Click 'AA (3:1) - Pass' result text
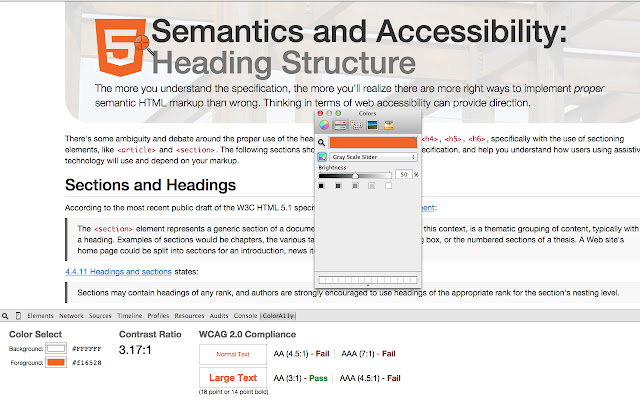640x400 pixels. click(300, 378)
